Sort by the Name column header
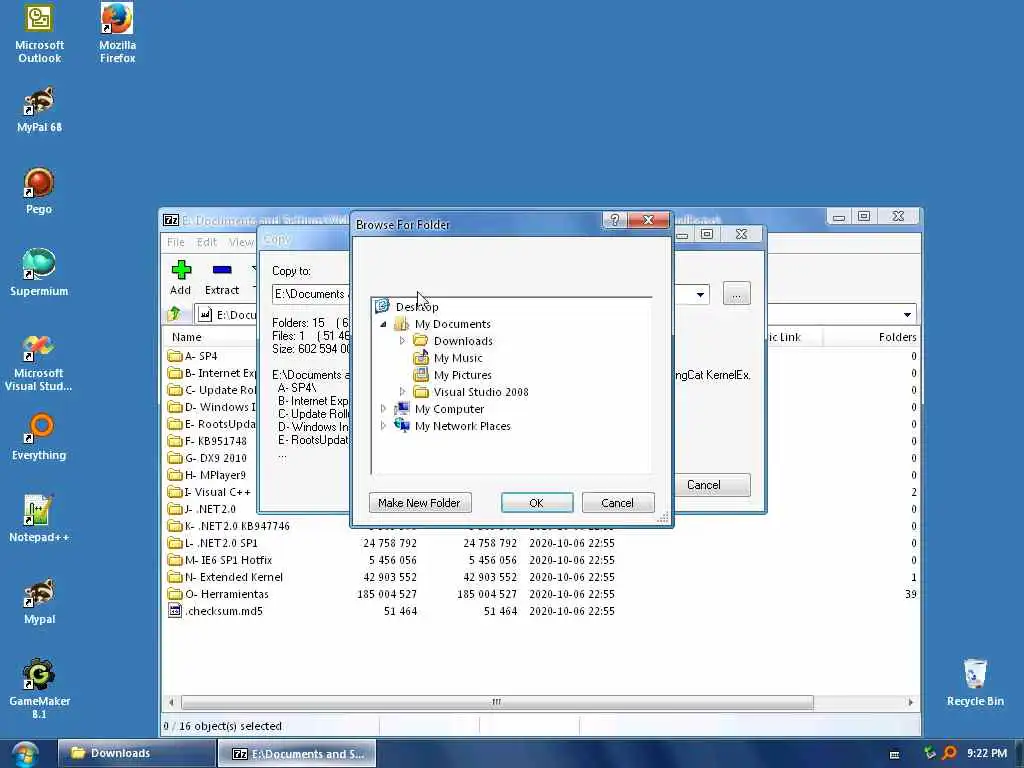 (187, 337)
